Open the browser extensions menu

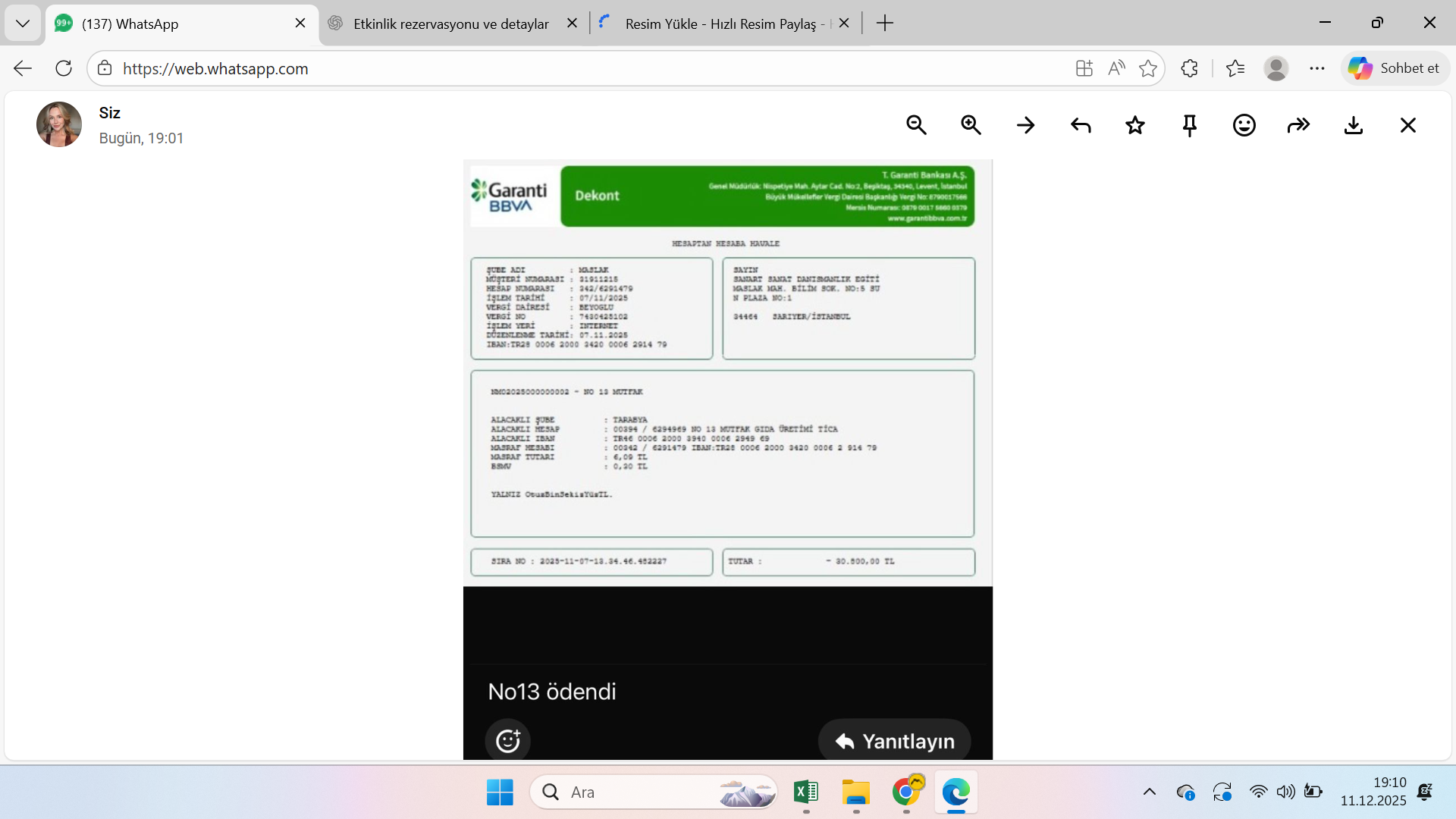click(x=1189, y=68)
